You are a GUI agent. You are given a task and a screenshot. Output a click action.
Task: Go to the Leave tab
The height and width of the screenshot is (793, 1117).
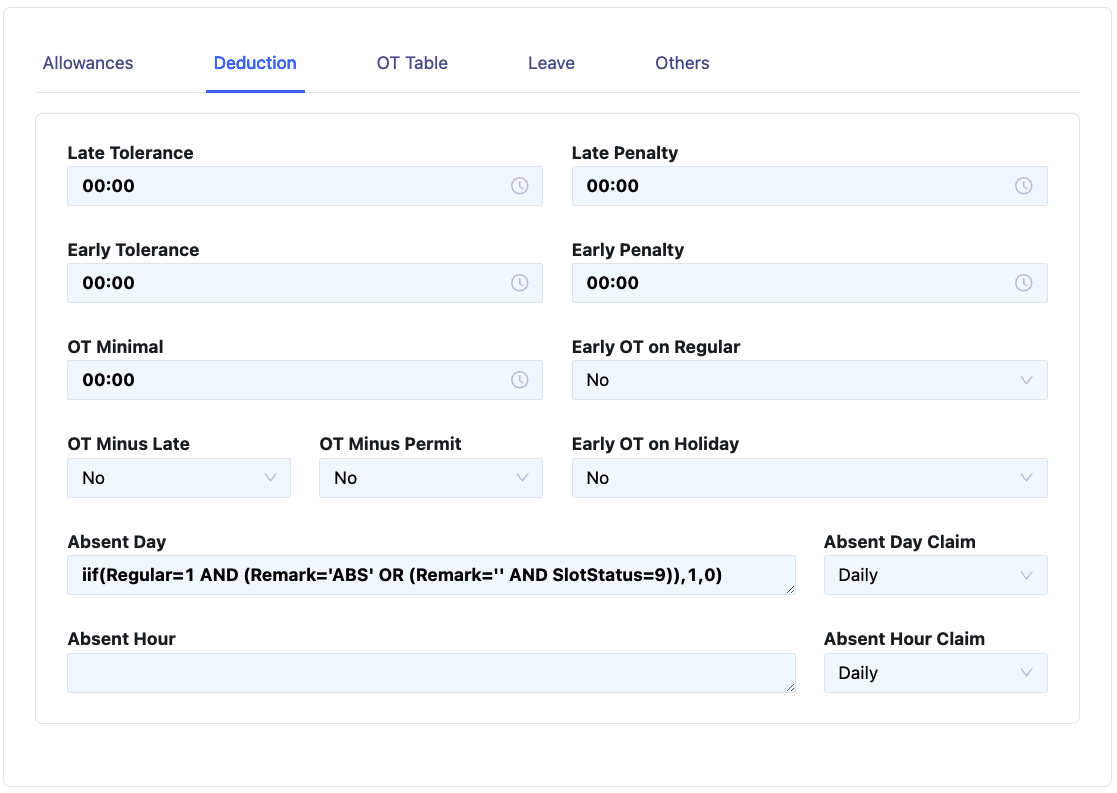(x=551, y=63)
